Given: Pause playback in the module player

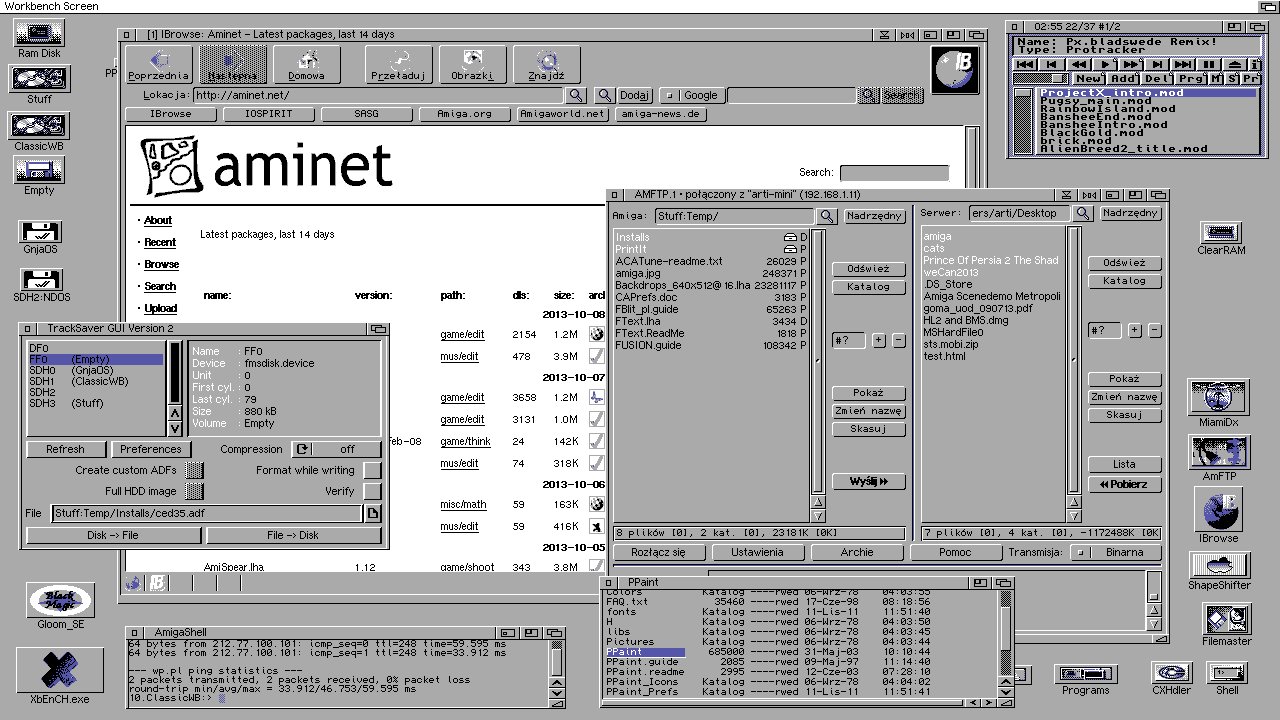Looking at the screenshot, I should (x=1208, y=64).
